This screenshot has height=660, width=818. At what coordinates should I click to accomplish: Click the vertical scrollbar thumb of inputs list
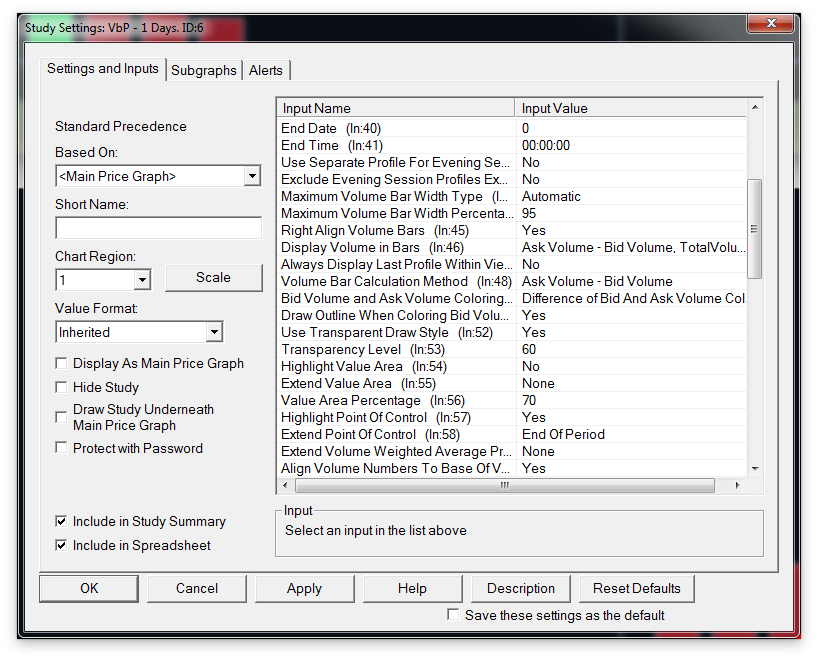click(754, 229)
